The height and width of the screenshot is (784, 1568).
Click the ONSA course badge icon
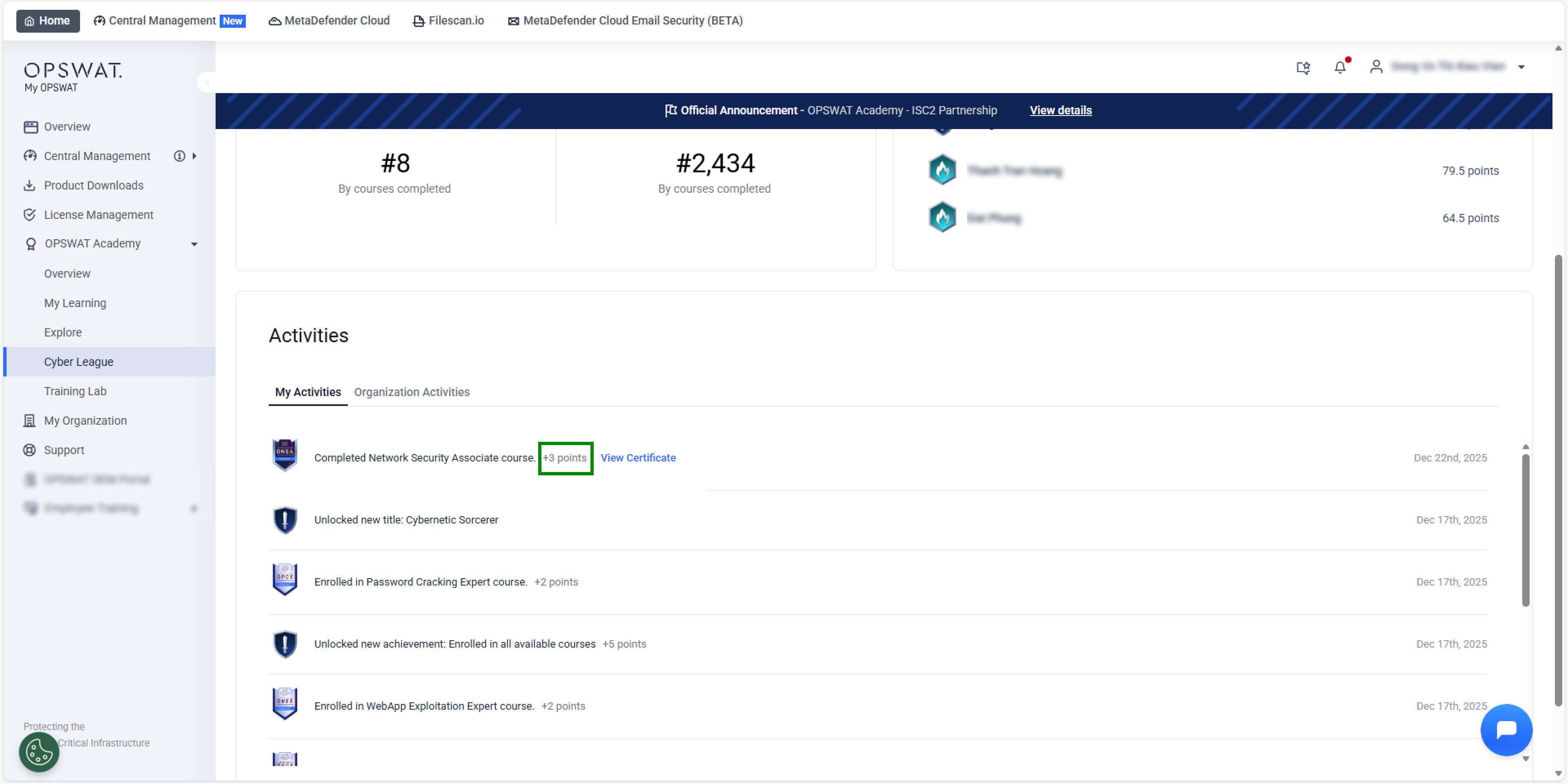[x=284, y=455]
